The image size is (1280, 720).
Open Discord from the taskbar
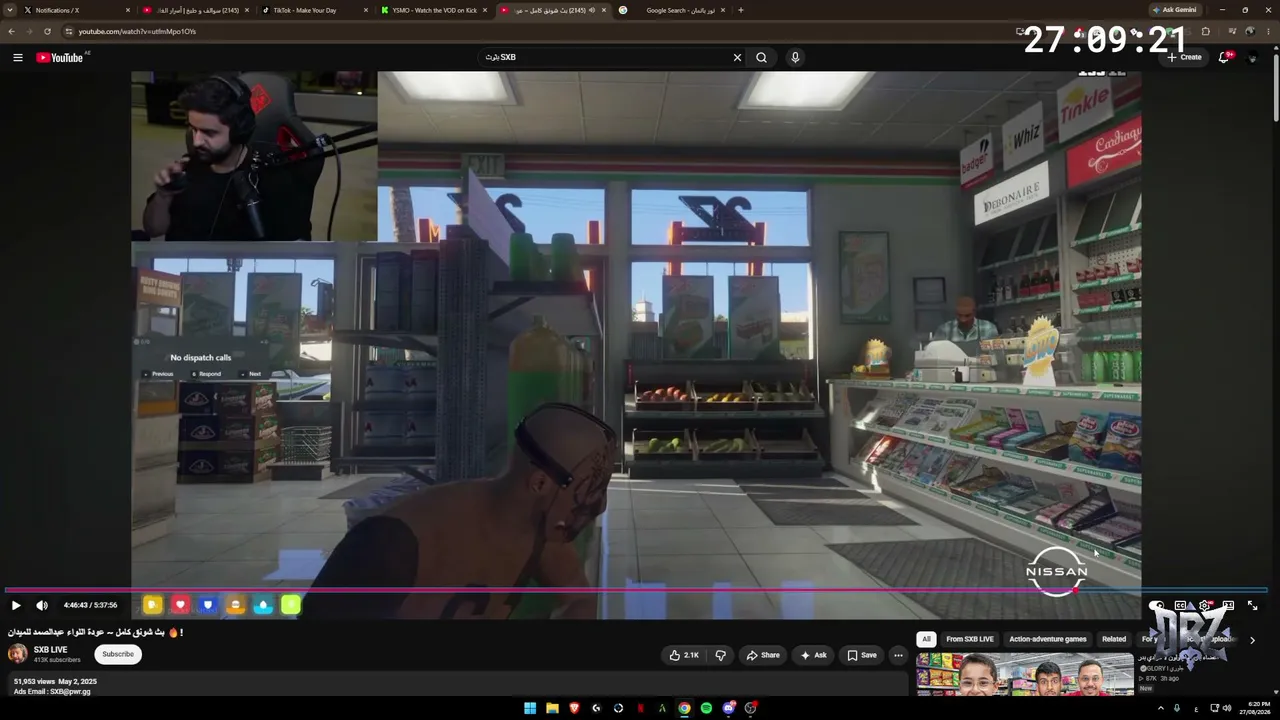coord(728,708)
